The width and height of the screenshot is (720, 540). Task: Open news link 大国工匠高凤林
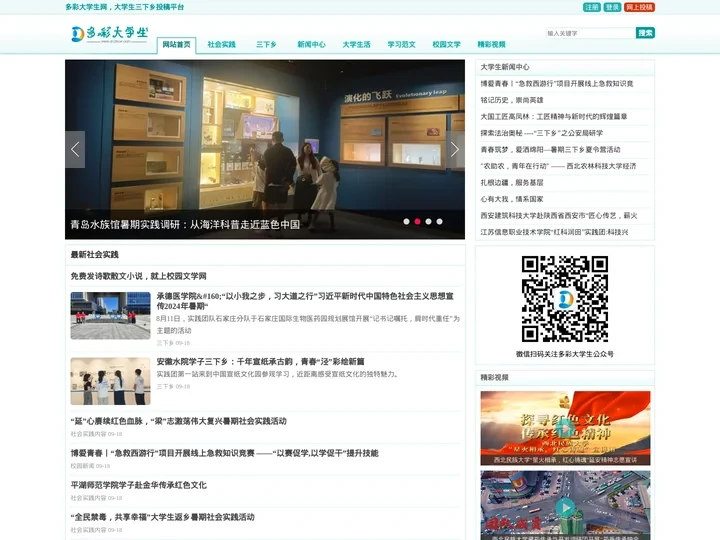point(554,117)
